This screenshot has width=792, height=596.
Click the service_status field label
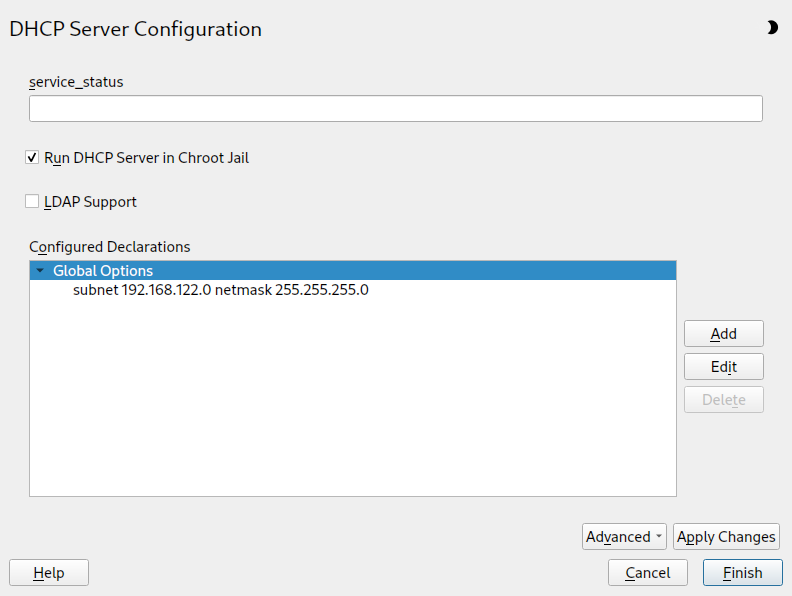77,82
